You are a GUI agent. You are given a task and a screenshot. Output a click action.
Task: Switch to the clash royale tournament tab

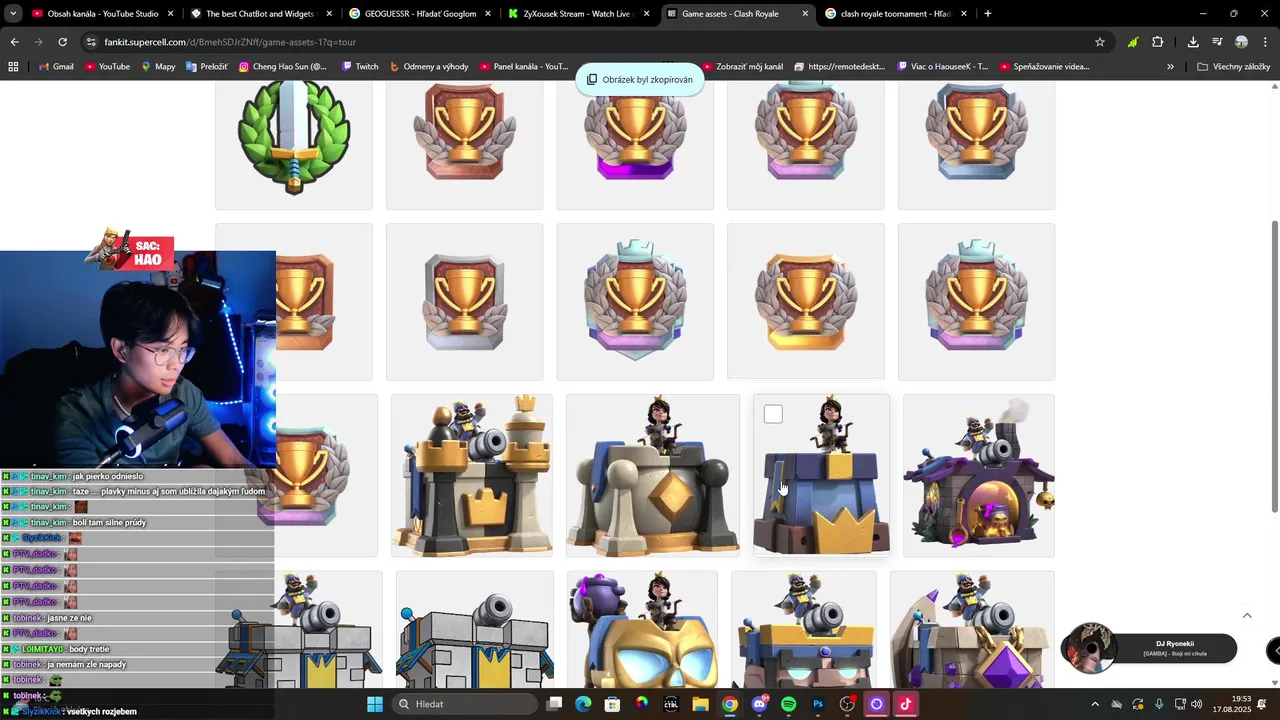pyautogui.click(x=895, y=14)
